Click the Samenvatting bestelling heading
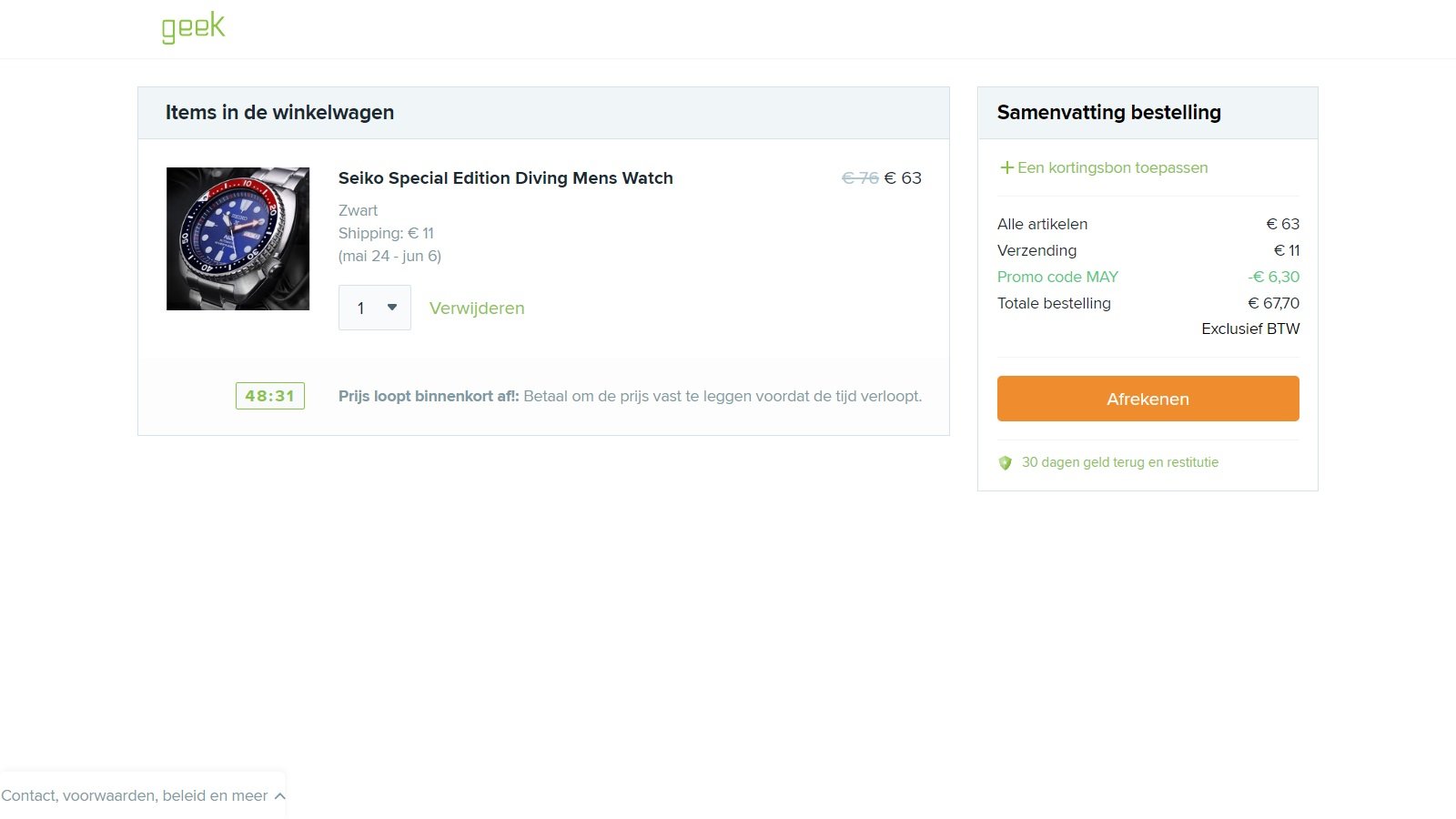The width and height of the screenshot is (1456, 819). [1109, 113]
